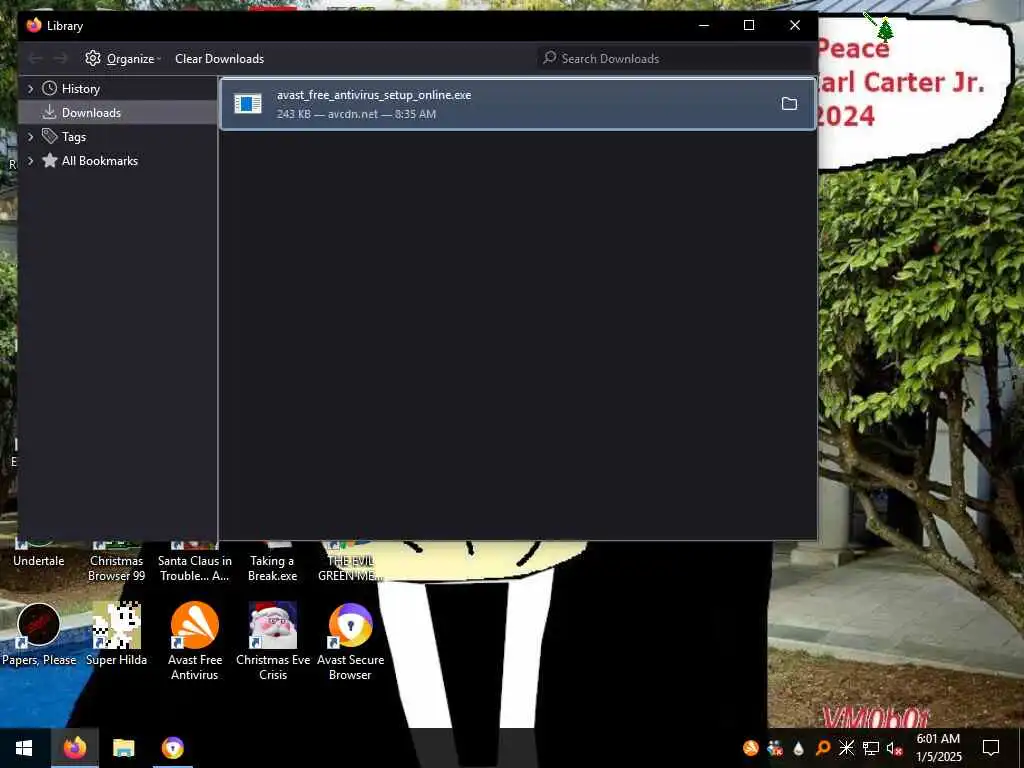This screenshot has width=1024, height=768.
Task: Open the taskbar clock showing 6:01 AM
Action: pyautogui.click(x=938, y=748)
